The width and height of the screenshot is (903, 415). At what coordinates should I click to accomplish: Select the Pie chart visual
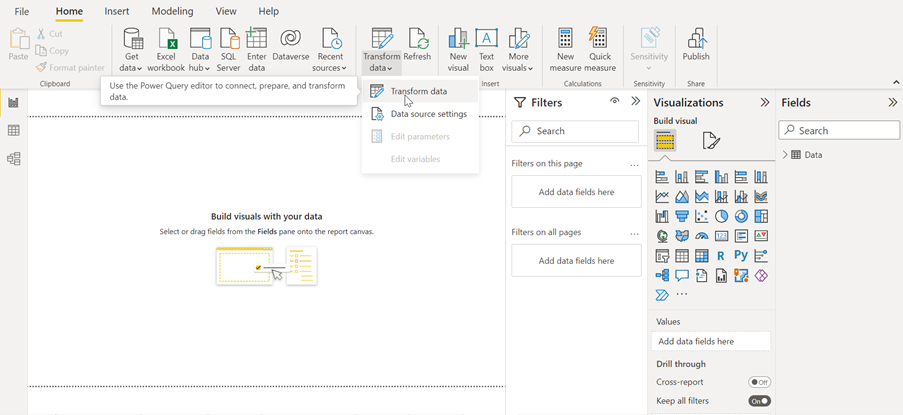click(721, 216)
